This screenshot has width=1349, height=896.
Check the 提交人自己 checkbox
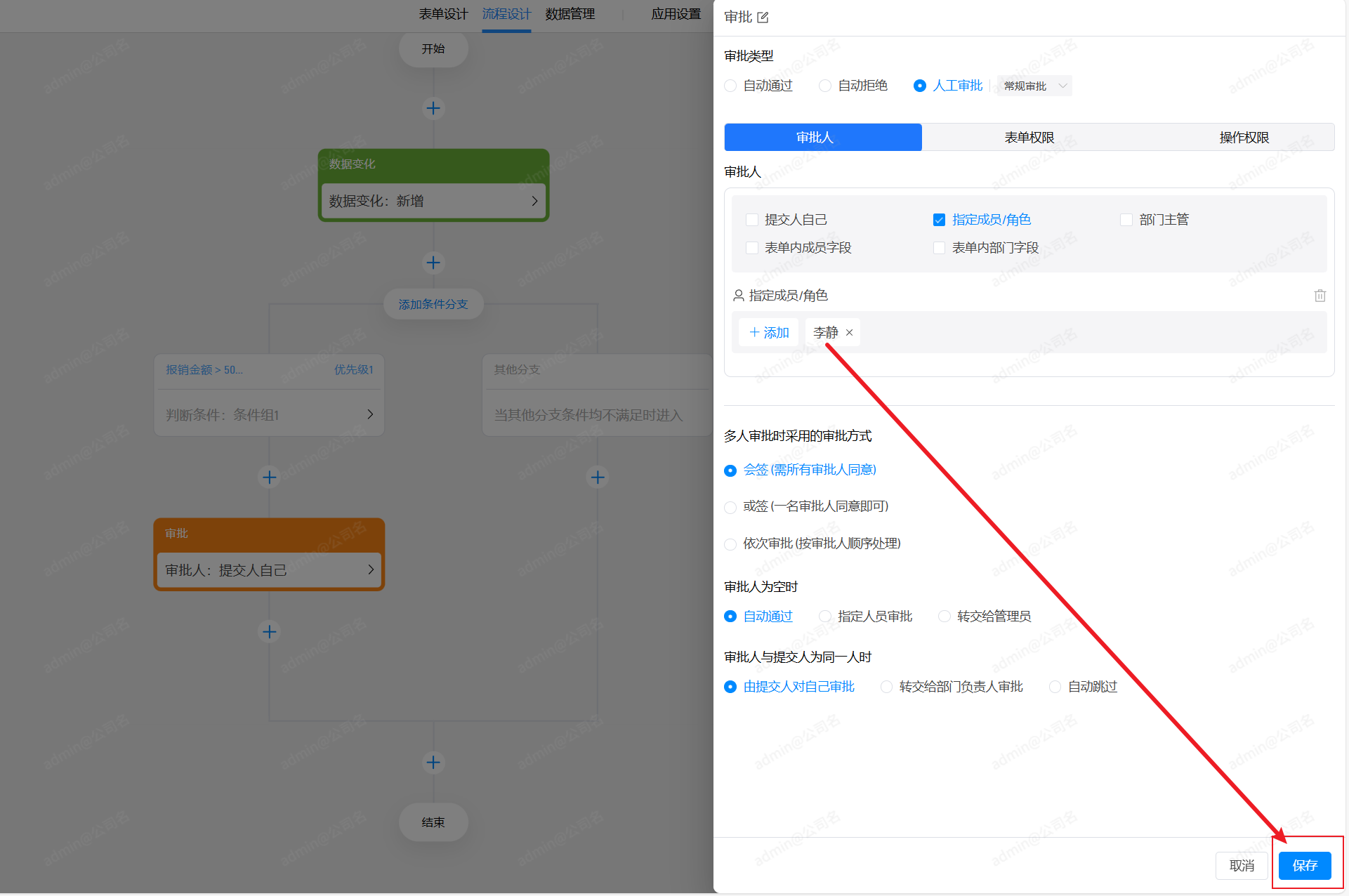[752, 220]
